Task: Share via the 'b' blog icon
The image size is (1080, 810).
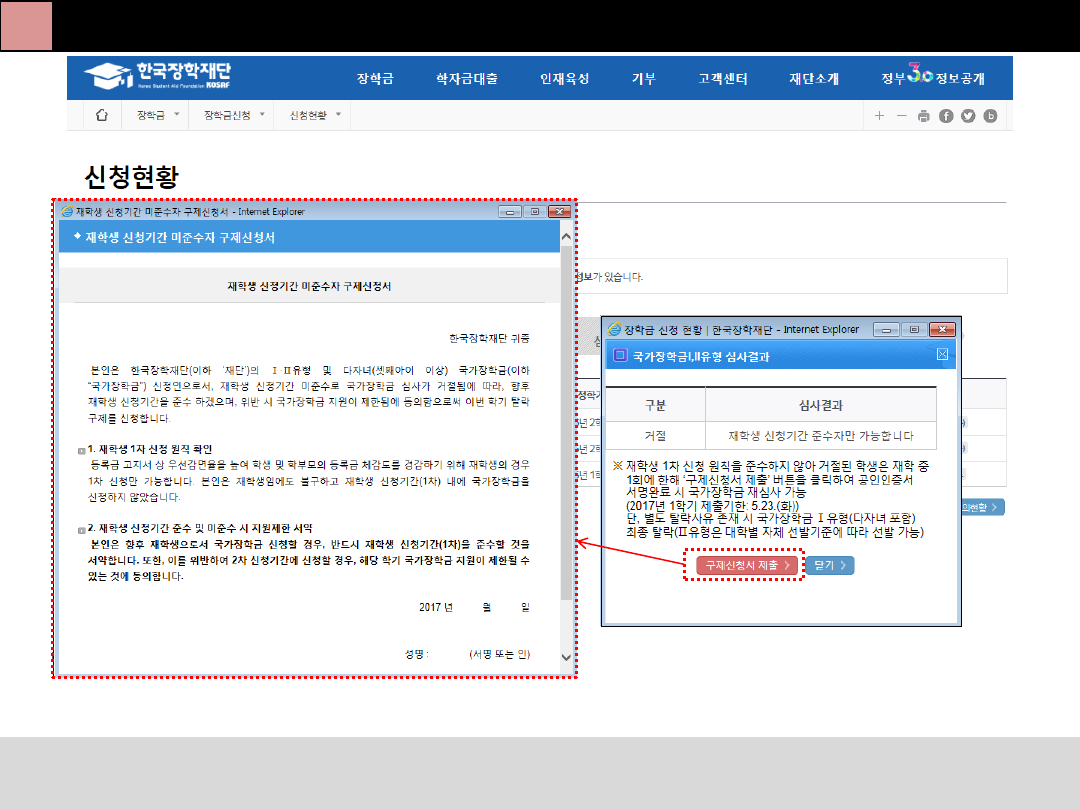Action: tap(991, 116)
